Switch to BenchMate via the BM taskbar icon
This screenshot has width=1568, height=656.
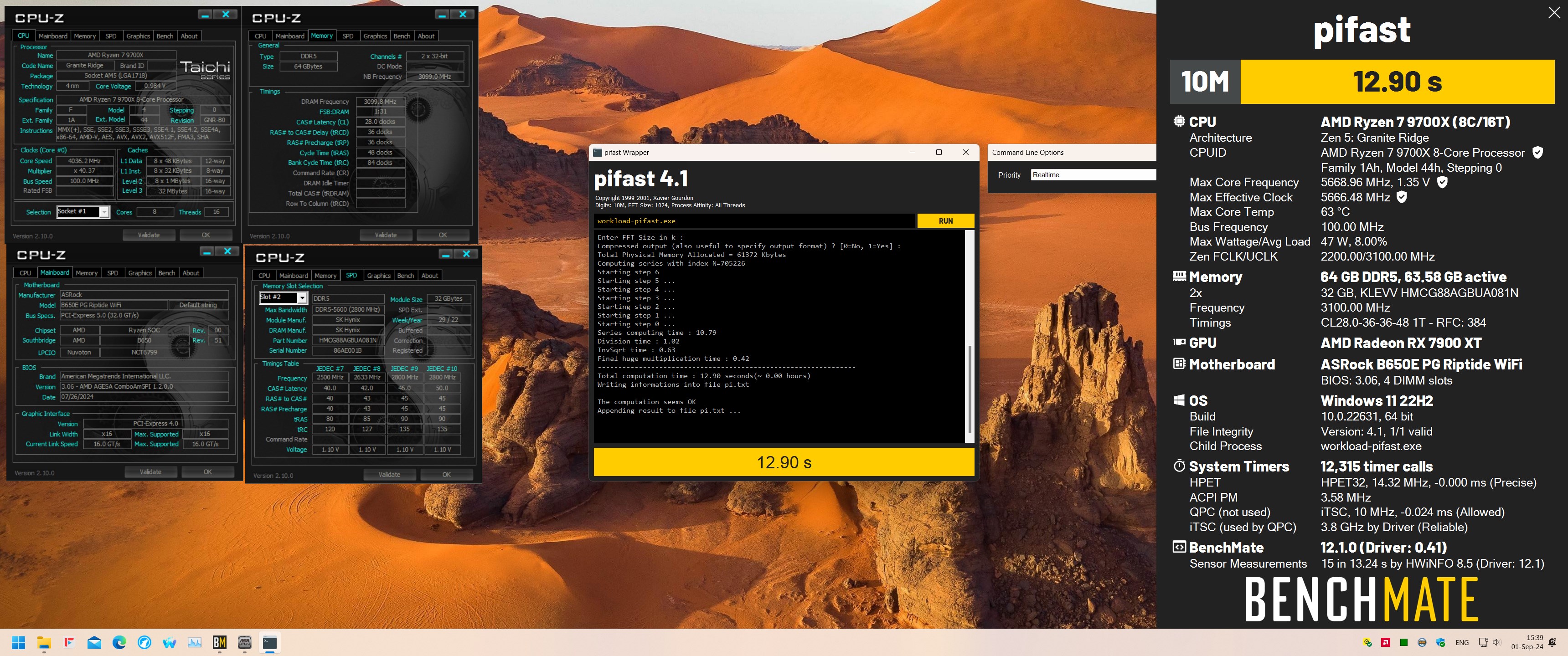click(x=220, y=643)
